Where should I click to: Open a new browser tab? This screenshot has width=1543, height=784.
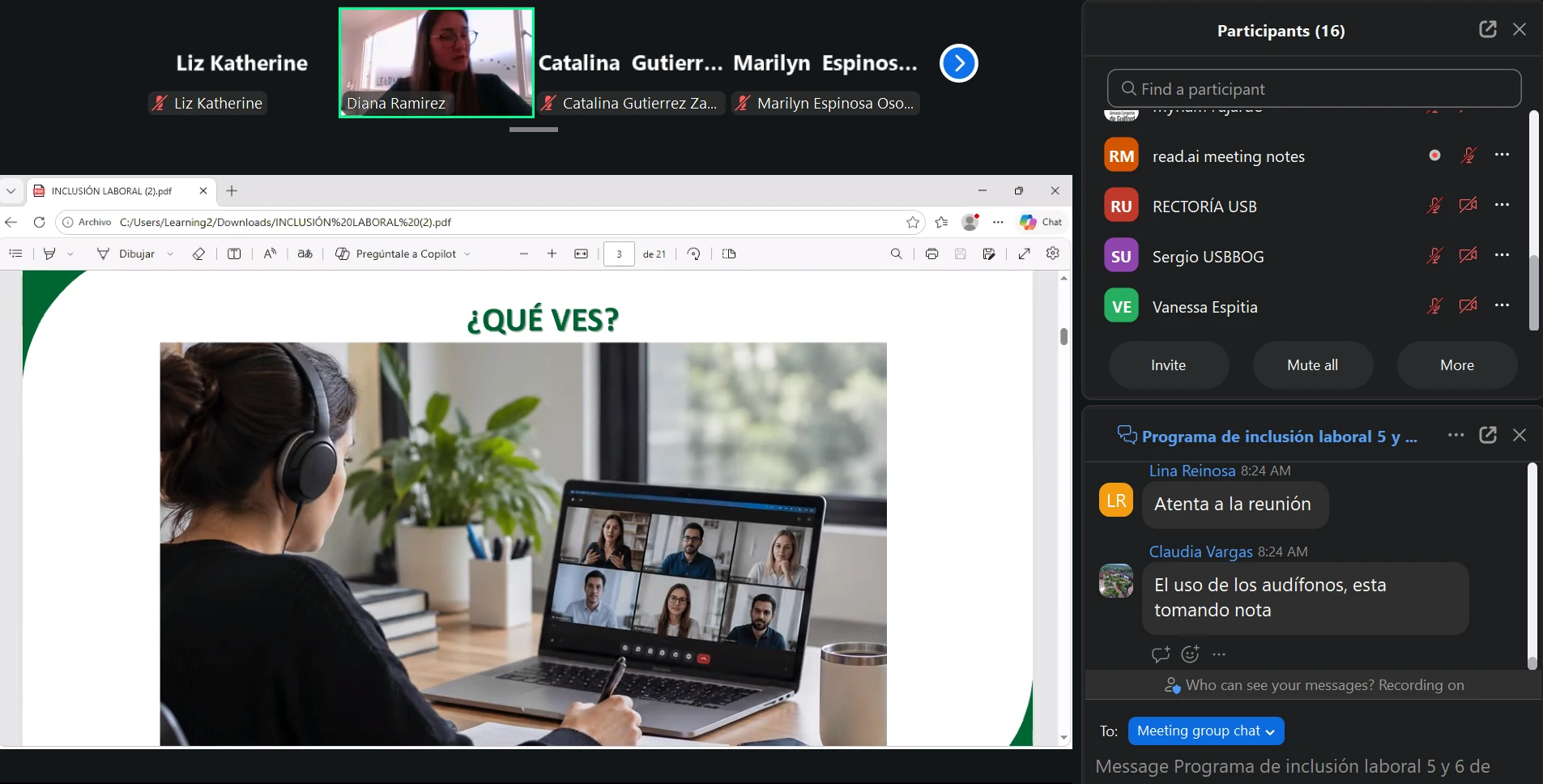pyautogui.click(x=232, y=191)
